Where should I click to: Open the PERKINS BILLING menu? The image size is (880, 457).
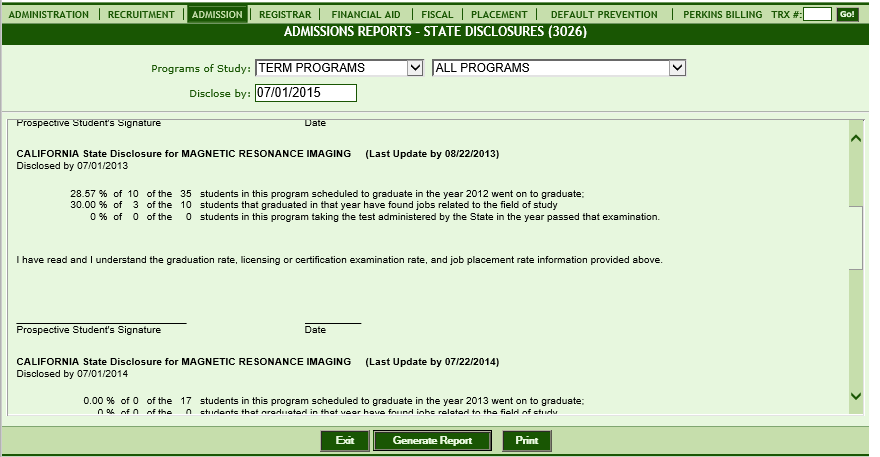722,15
